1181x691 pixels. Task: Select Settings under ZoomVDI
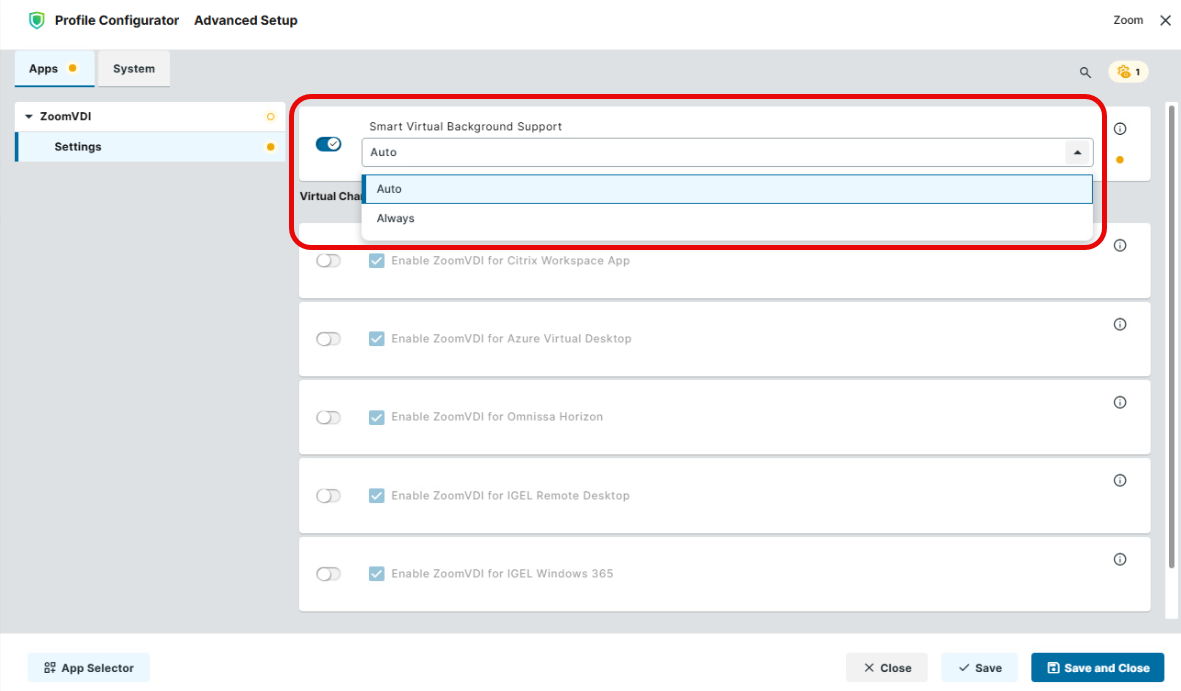pyautogui.click(x=78, y=147)
